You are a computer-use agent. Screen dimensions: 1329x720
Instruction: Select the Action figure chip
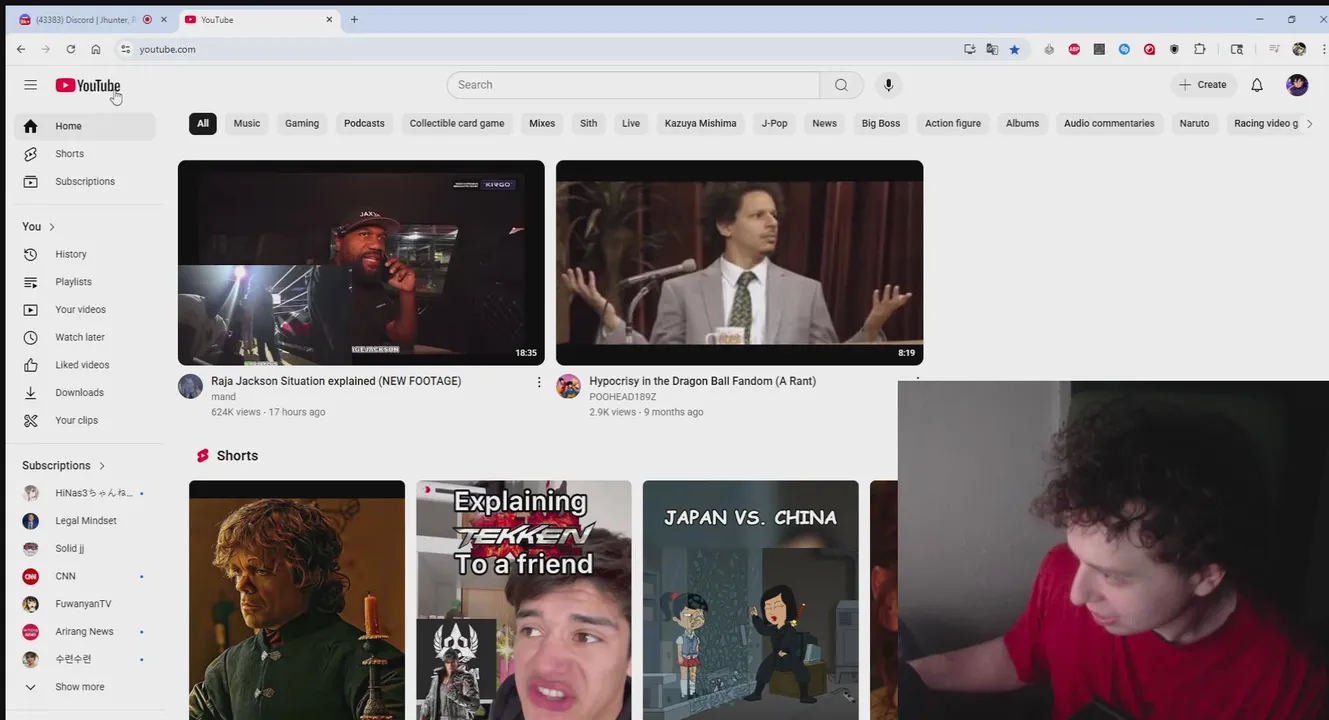[953, 124]
